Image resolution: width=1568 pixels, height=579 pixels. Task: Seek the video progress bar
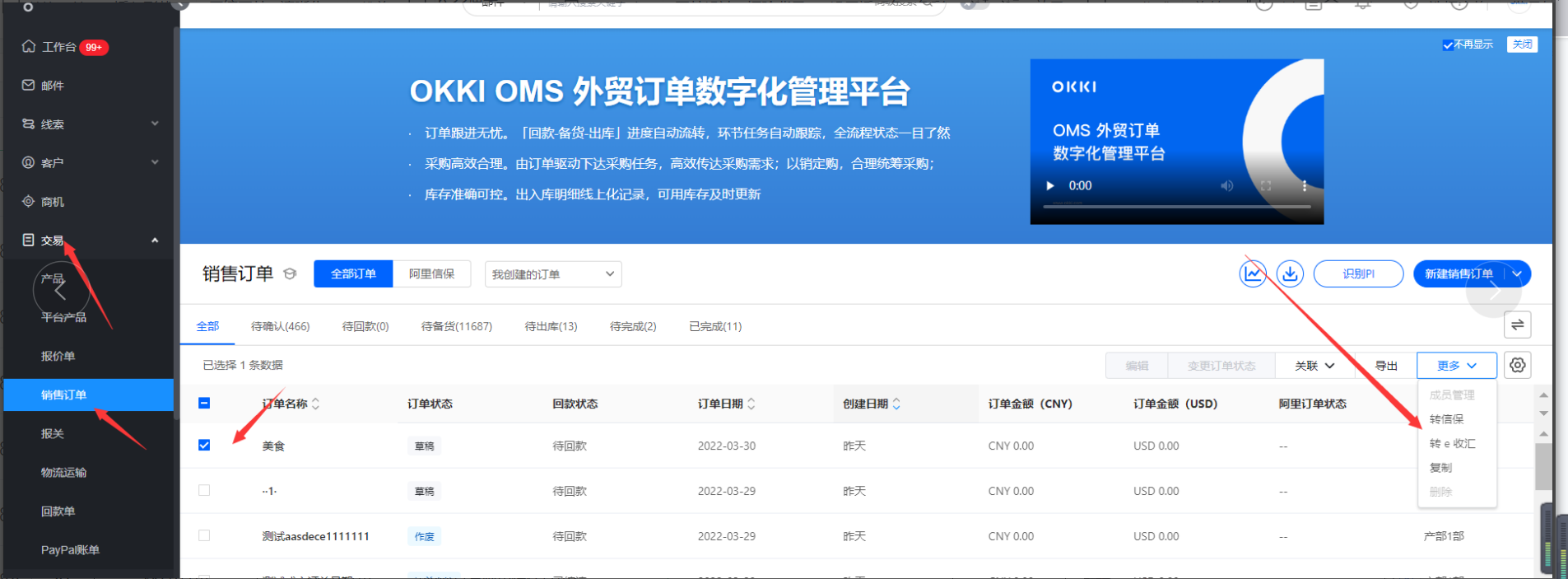click(1177, 207)
